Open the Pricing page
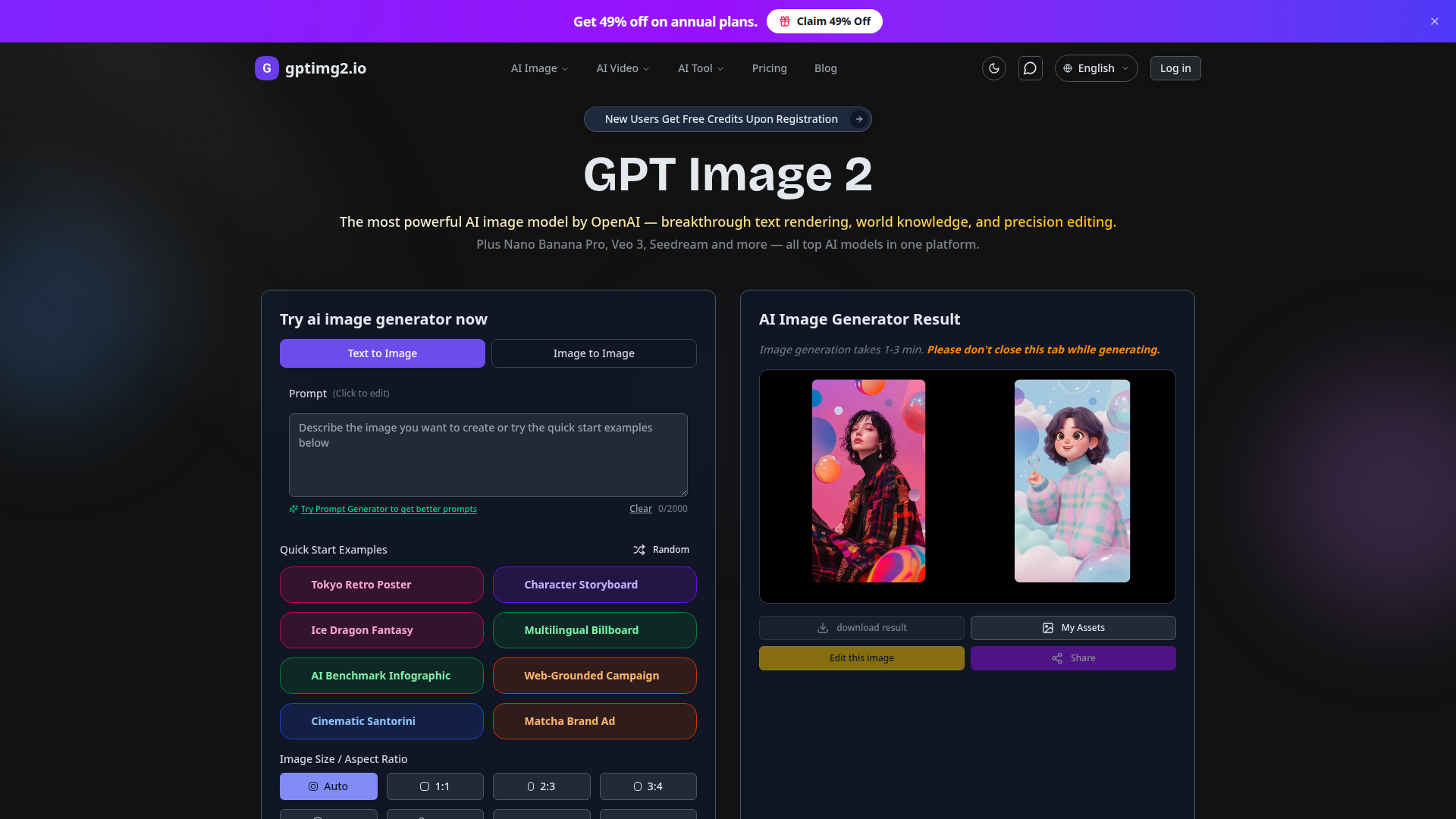The image size is (1456, 819). click(769, 68)
